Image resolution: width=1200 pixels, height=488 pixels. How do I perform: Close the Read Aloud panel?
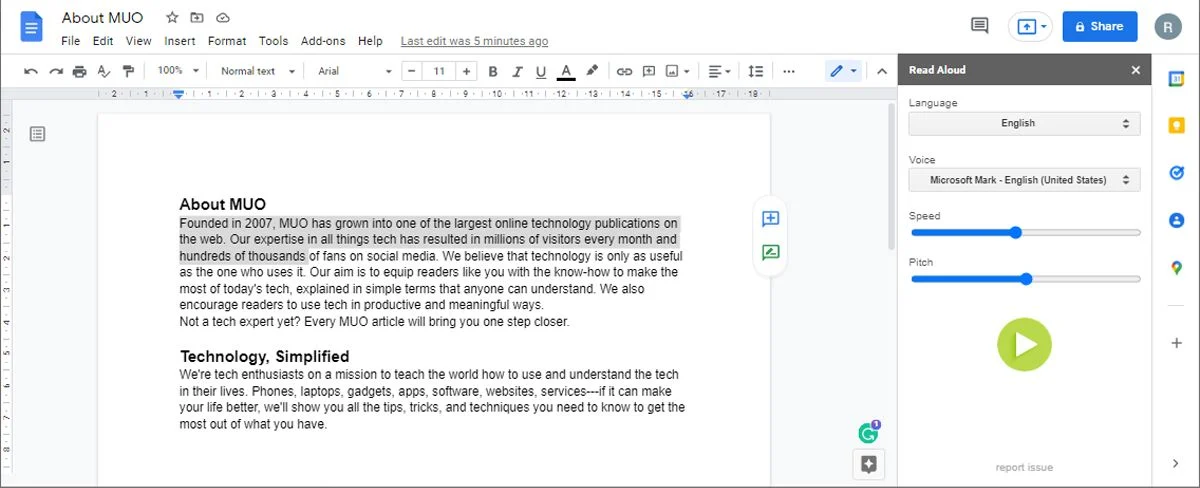(x=1135, y=70)
